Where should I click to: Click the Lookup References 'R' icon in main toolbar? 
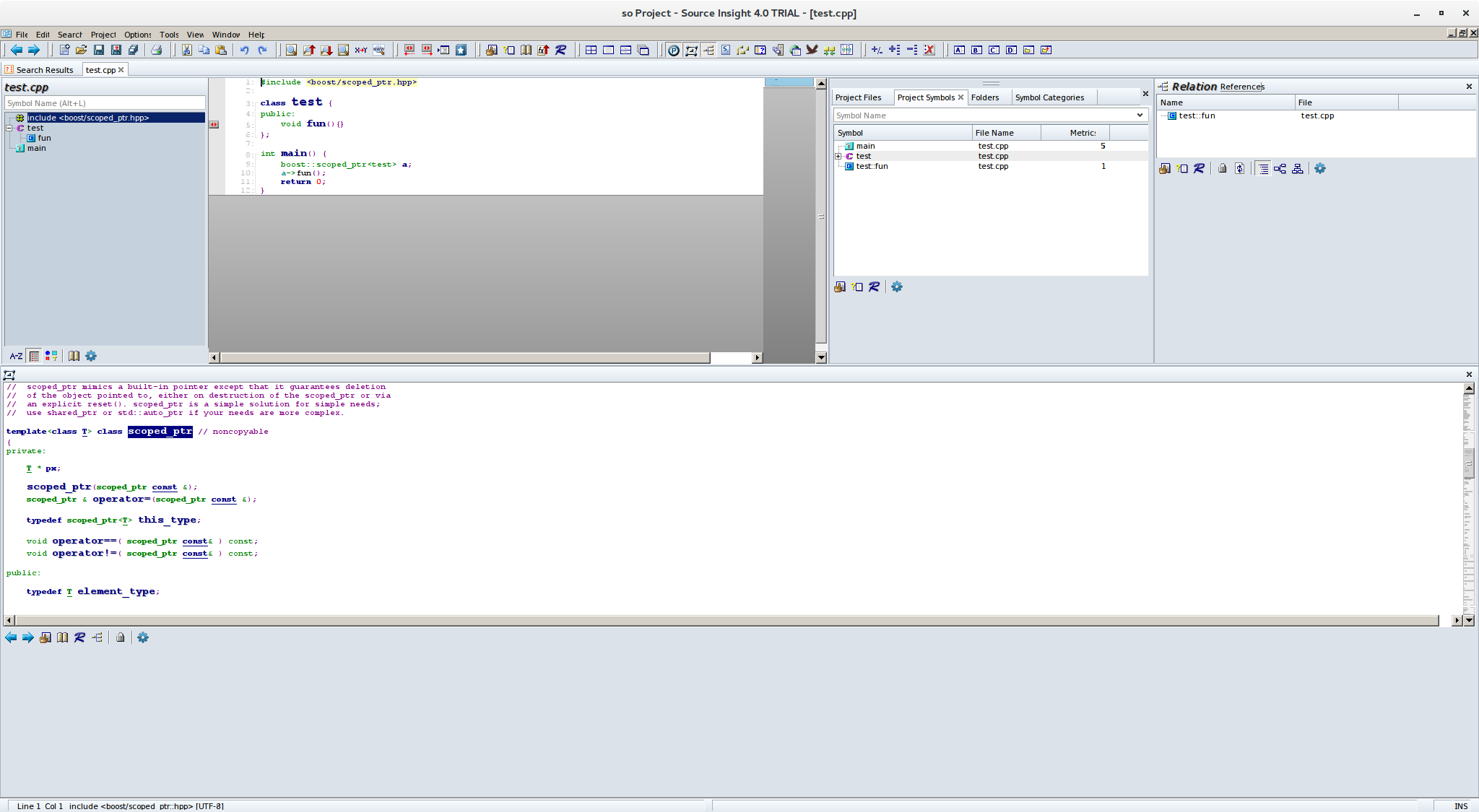[561, 50]
